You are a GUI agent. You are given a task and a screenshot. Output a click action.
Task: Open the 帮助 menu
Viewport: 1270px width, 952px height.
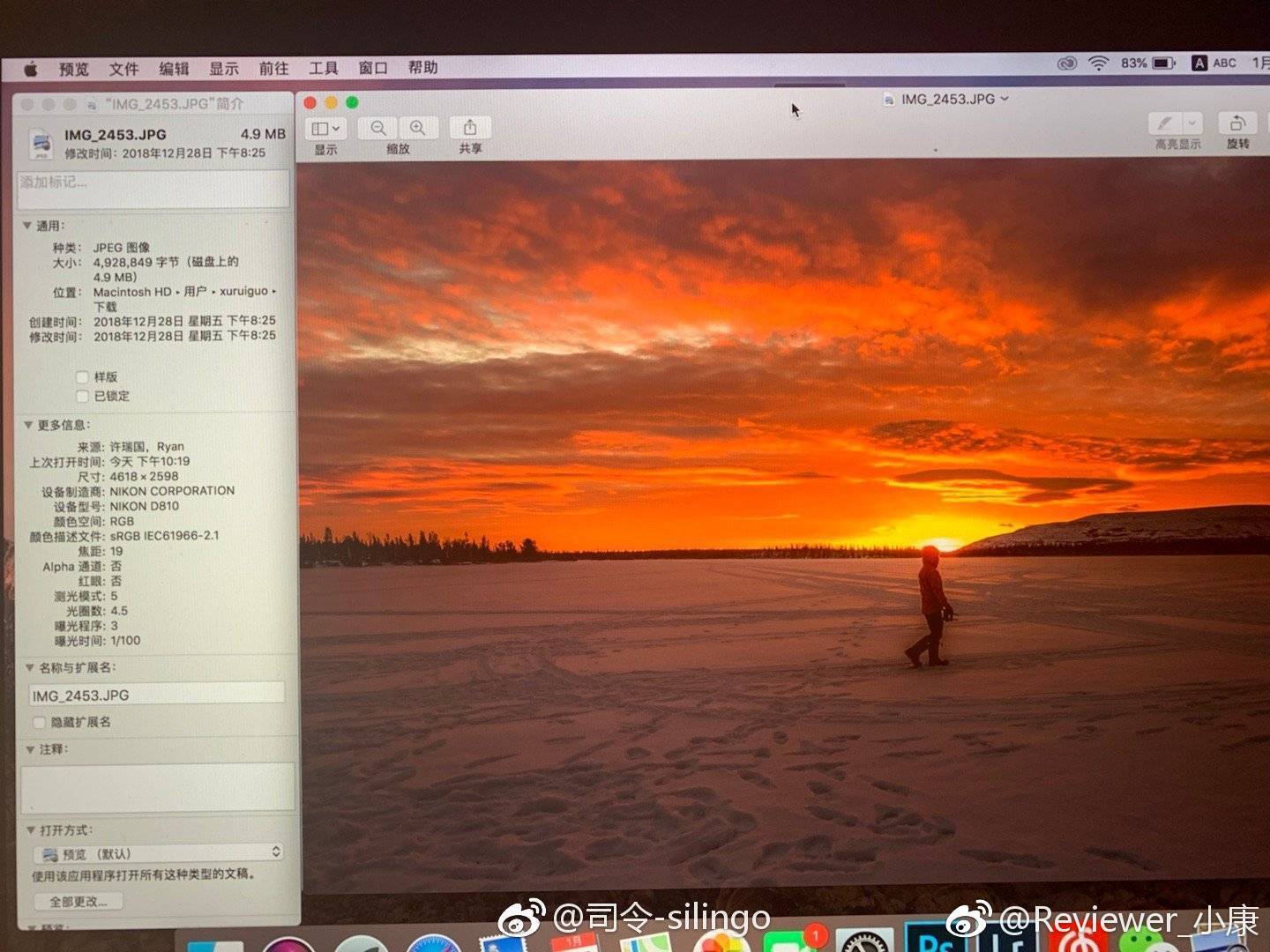[422, 67]
